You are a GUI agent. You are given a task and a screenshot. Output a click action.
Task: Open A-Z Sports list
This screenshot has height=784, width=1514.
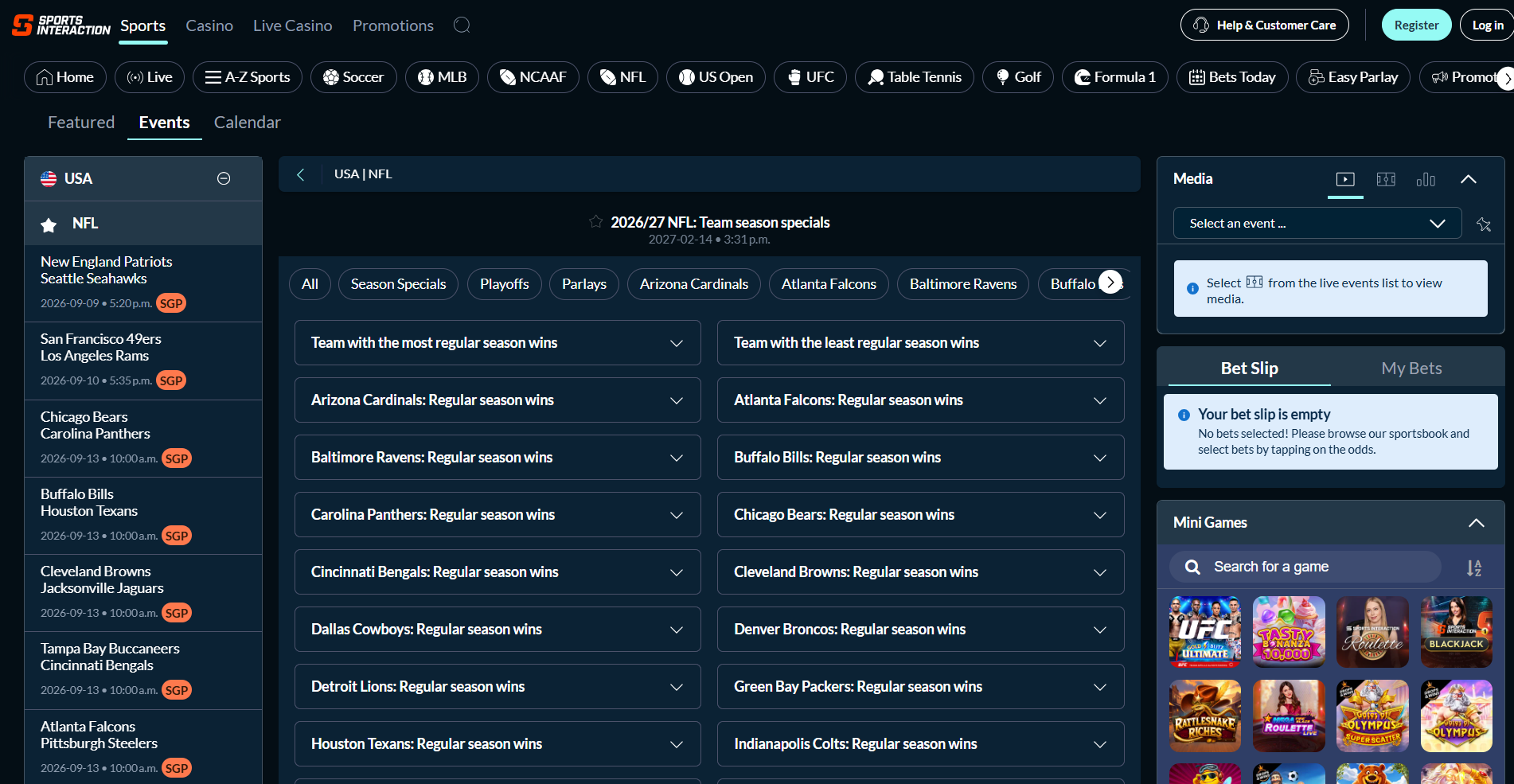248,77
